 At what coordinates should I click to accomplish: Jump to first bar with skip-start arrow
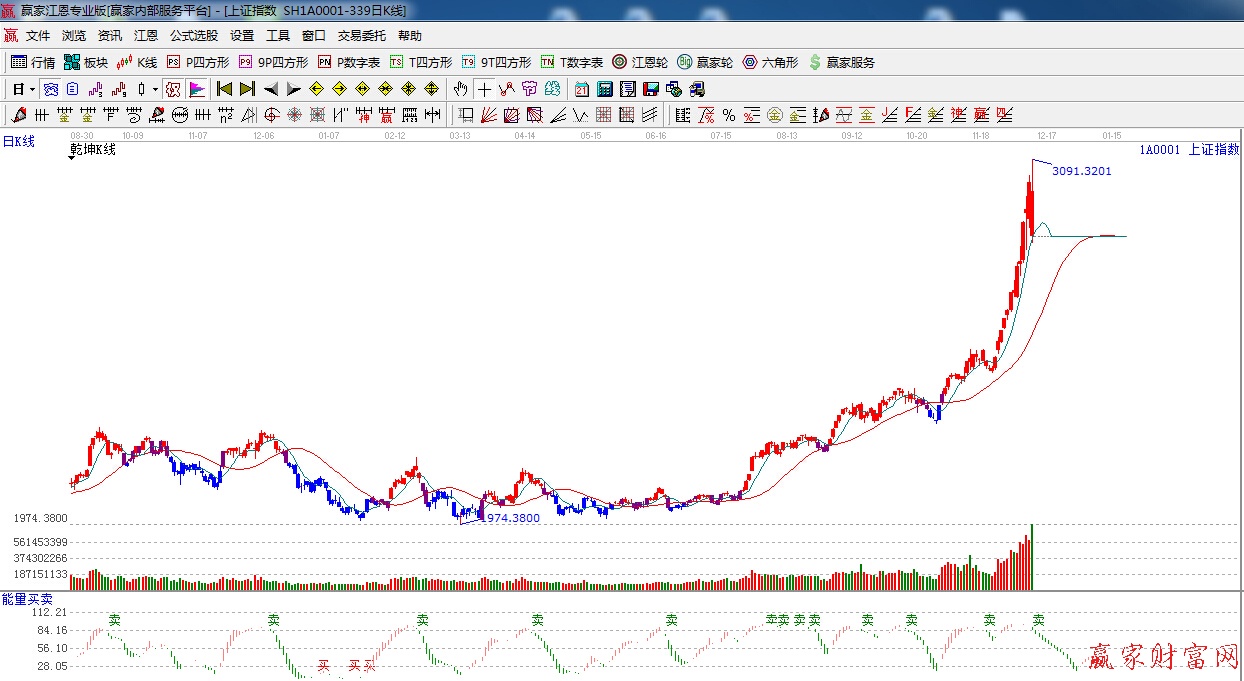[224, 89]
